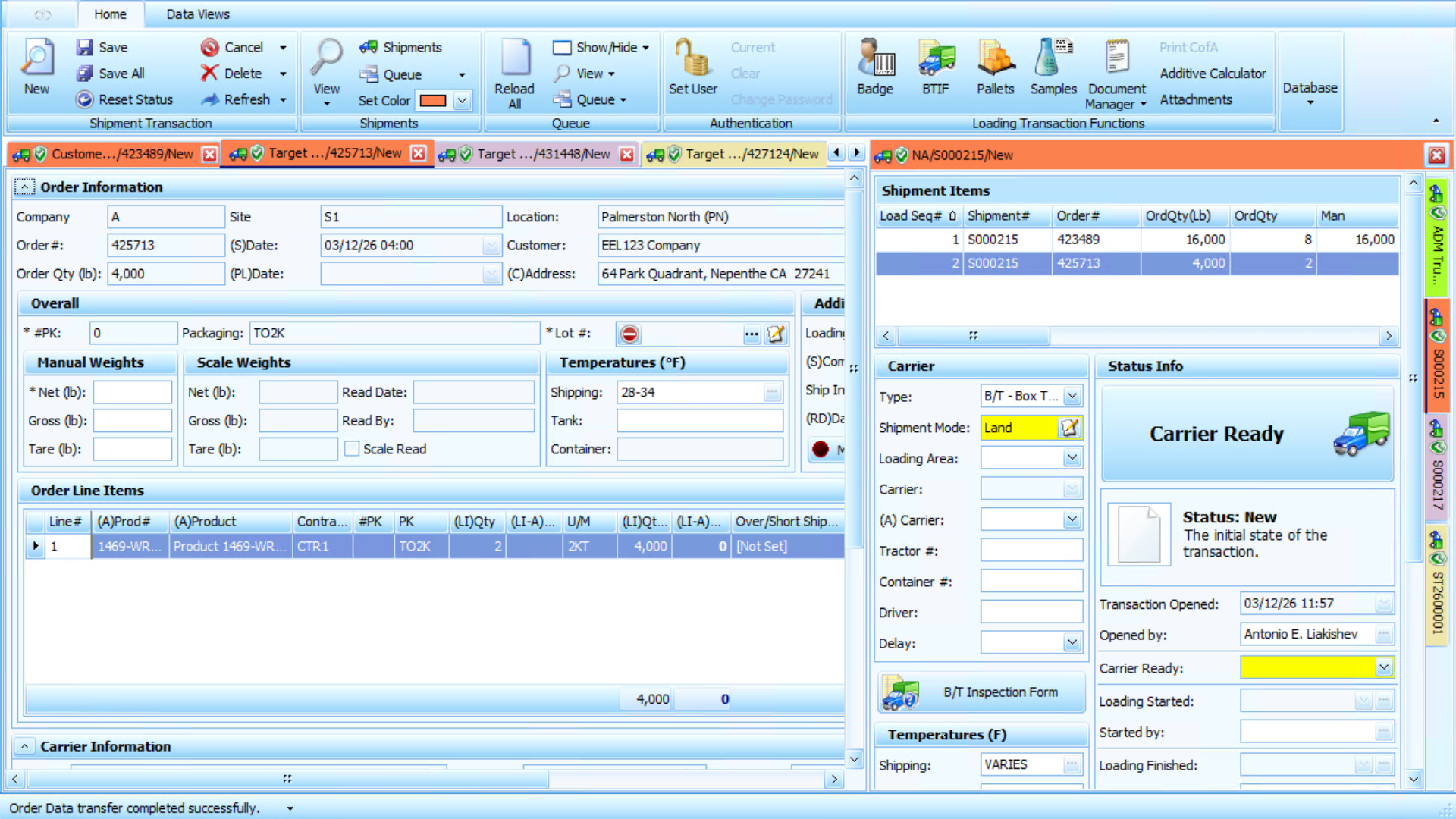
Task: Click the Refresh arrow icon
Action: click(210, 99)
